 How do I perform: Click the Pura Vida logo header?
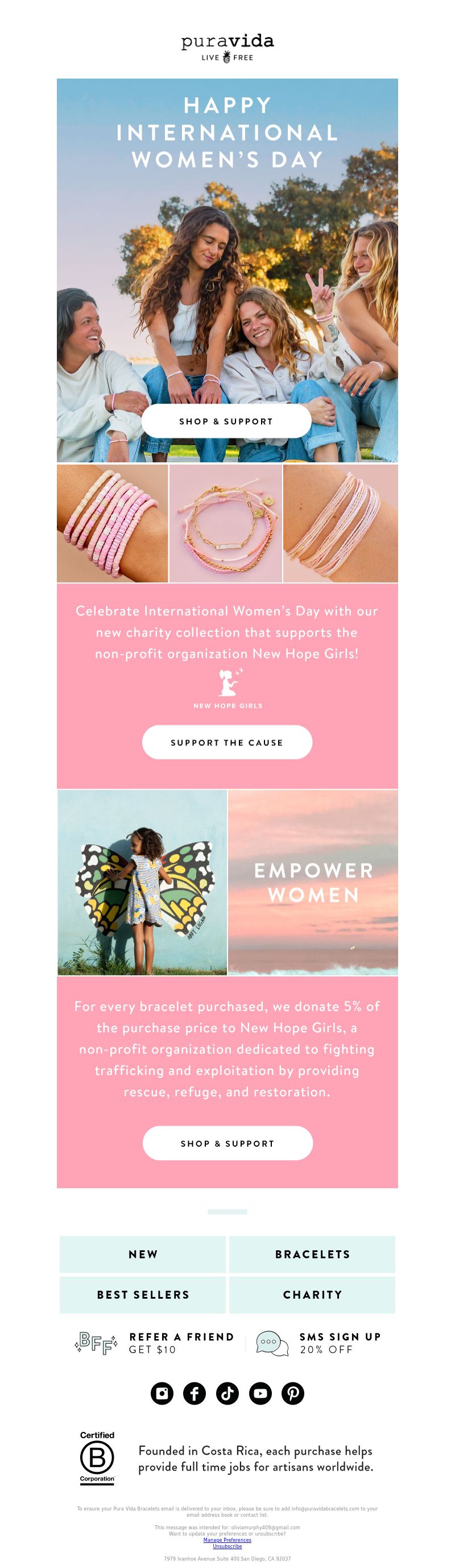point(227,48)
